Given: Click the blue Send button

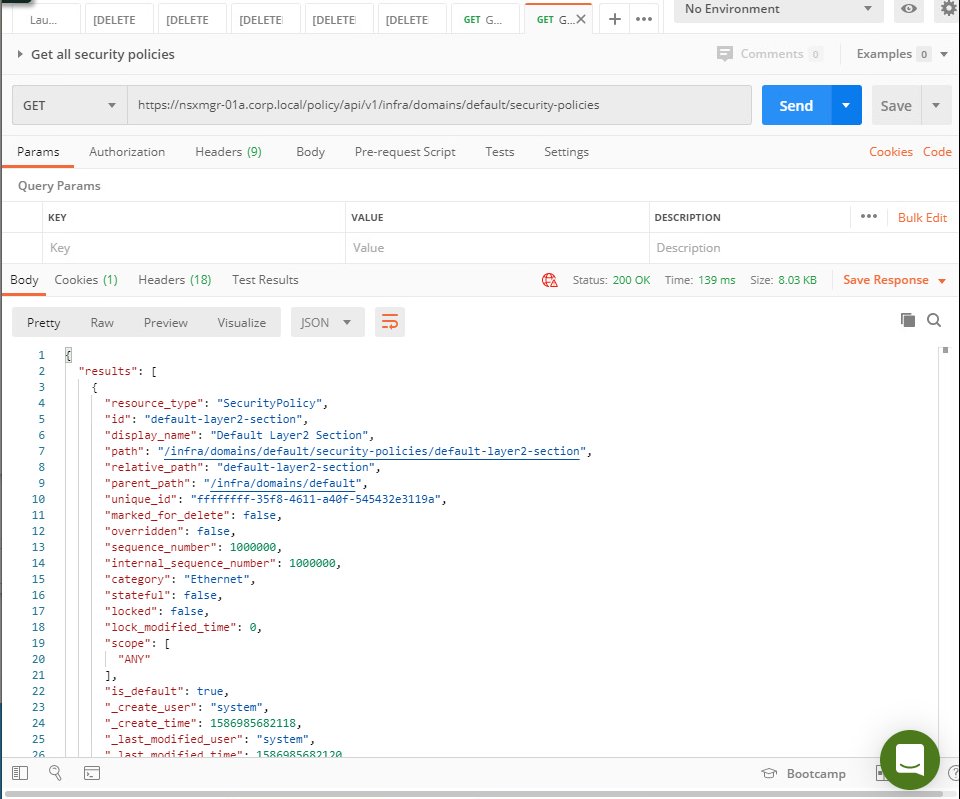Looking at the screenshot, I should coord(796,105).
